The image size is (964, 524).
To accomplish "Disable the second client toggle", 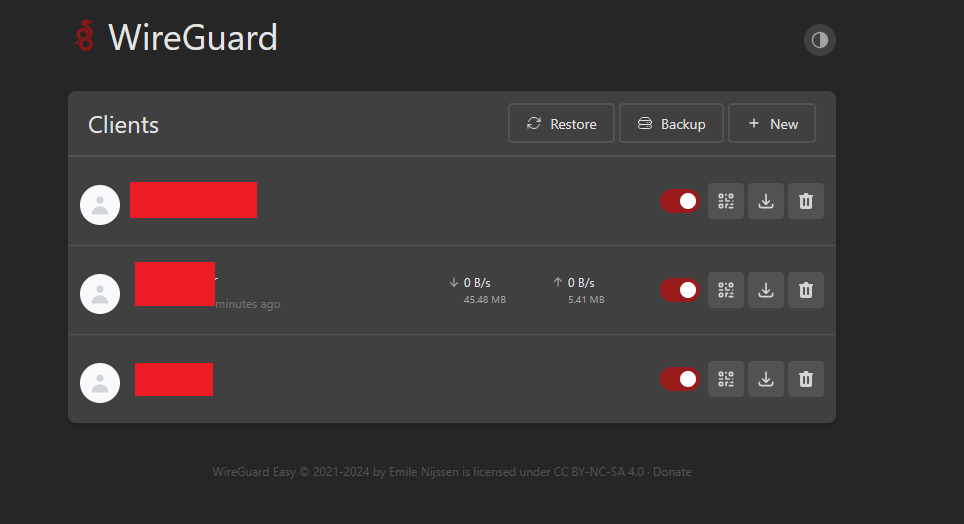I will (x=680, y=290).
